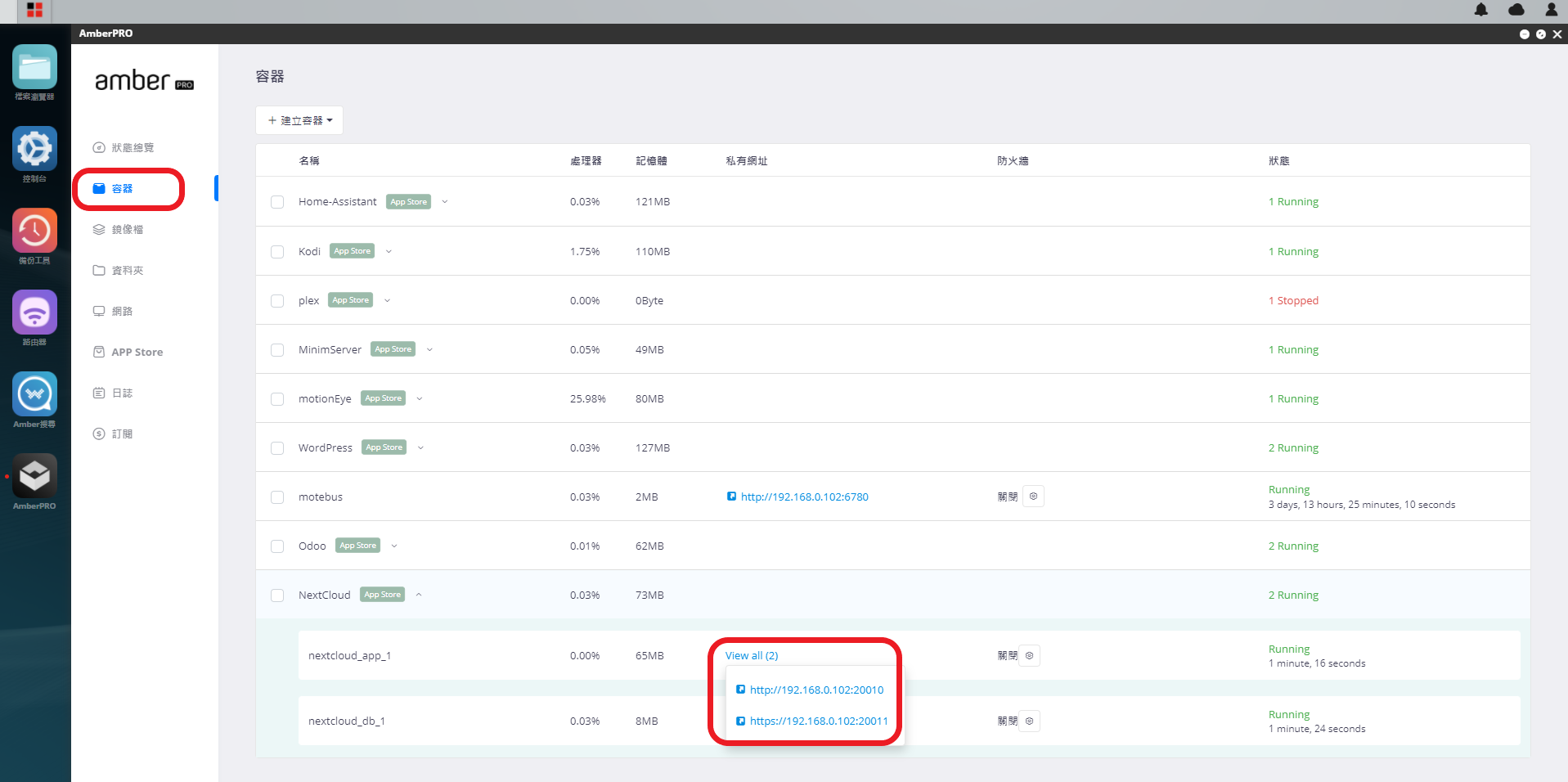Expand the Home-Assistant row chevron
Viewport: 1568px width, 782px height.
[445, 201]
